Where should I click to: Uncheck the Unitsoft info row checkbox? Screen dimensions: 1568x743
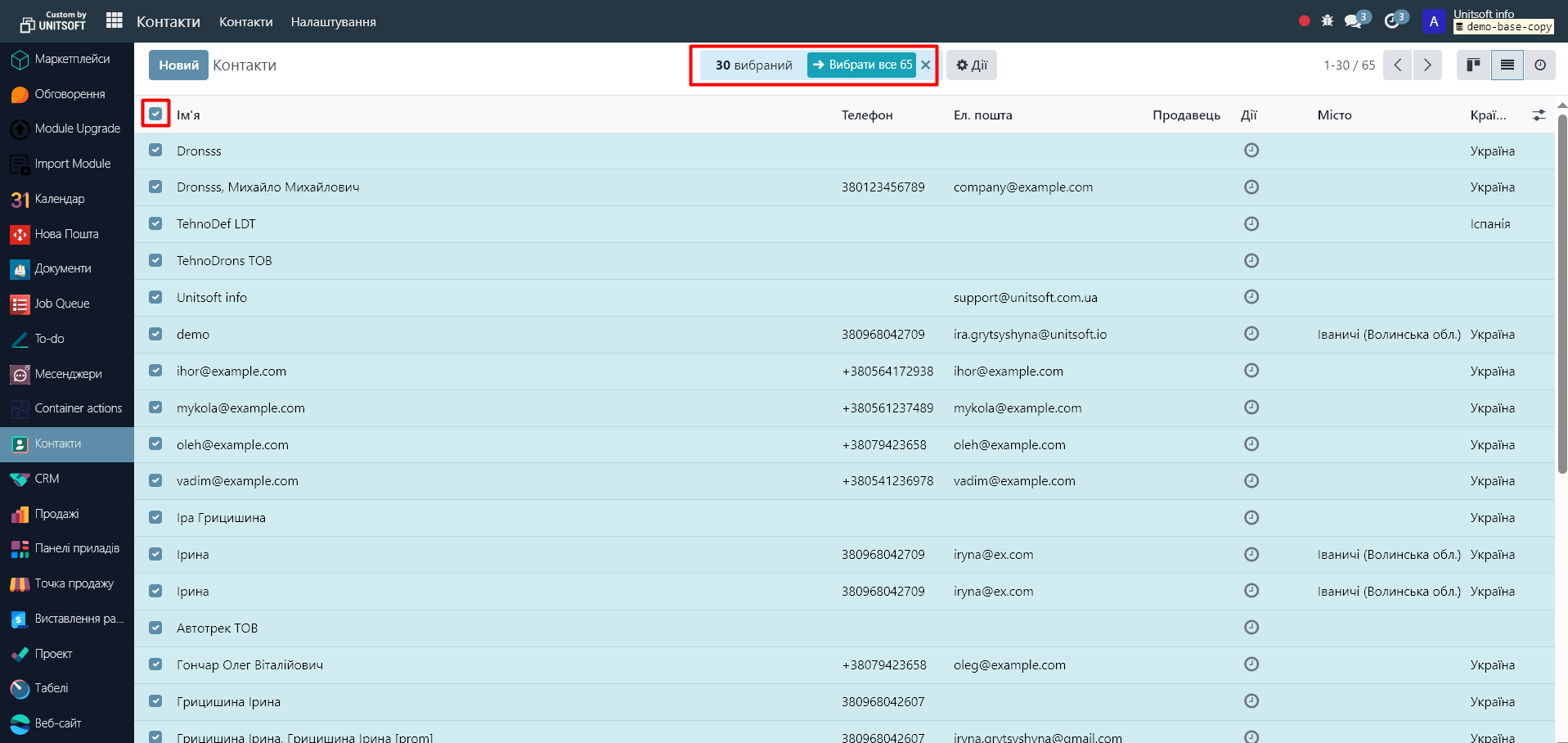(155, 297)
